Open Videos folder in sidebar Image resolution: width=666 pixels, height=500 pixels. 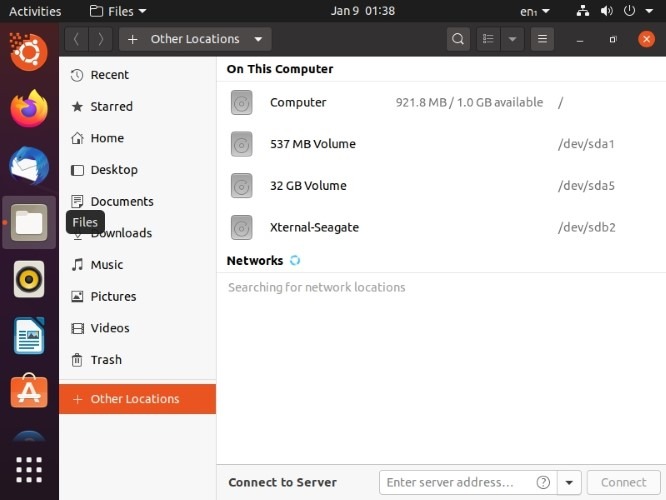click(x=137, y=328)
